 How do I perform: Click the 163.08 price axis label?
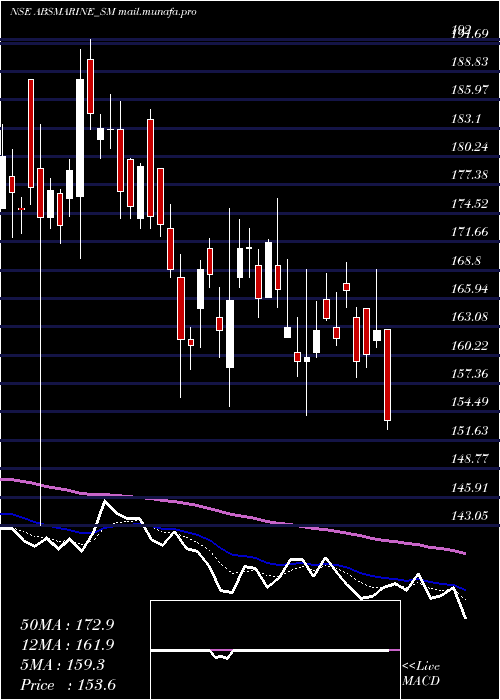coord(470,317)
